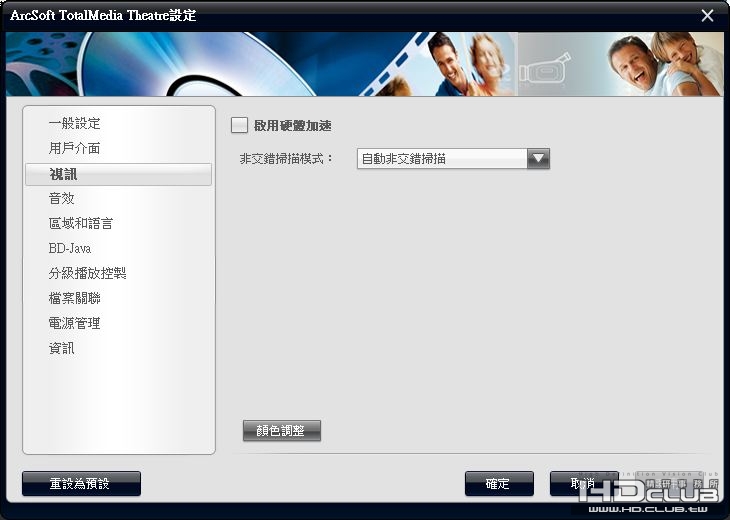The height and width of the screenshot is (520, 730).
Task: Show the 資訊 page
Action: tap(61, 348)
